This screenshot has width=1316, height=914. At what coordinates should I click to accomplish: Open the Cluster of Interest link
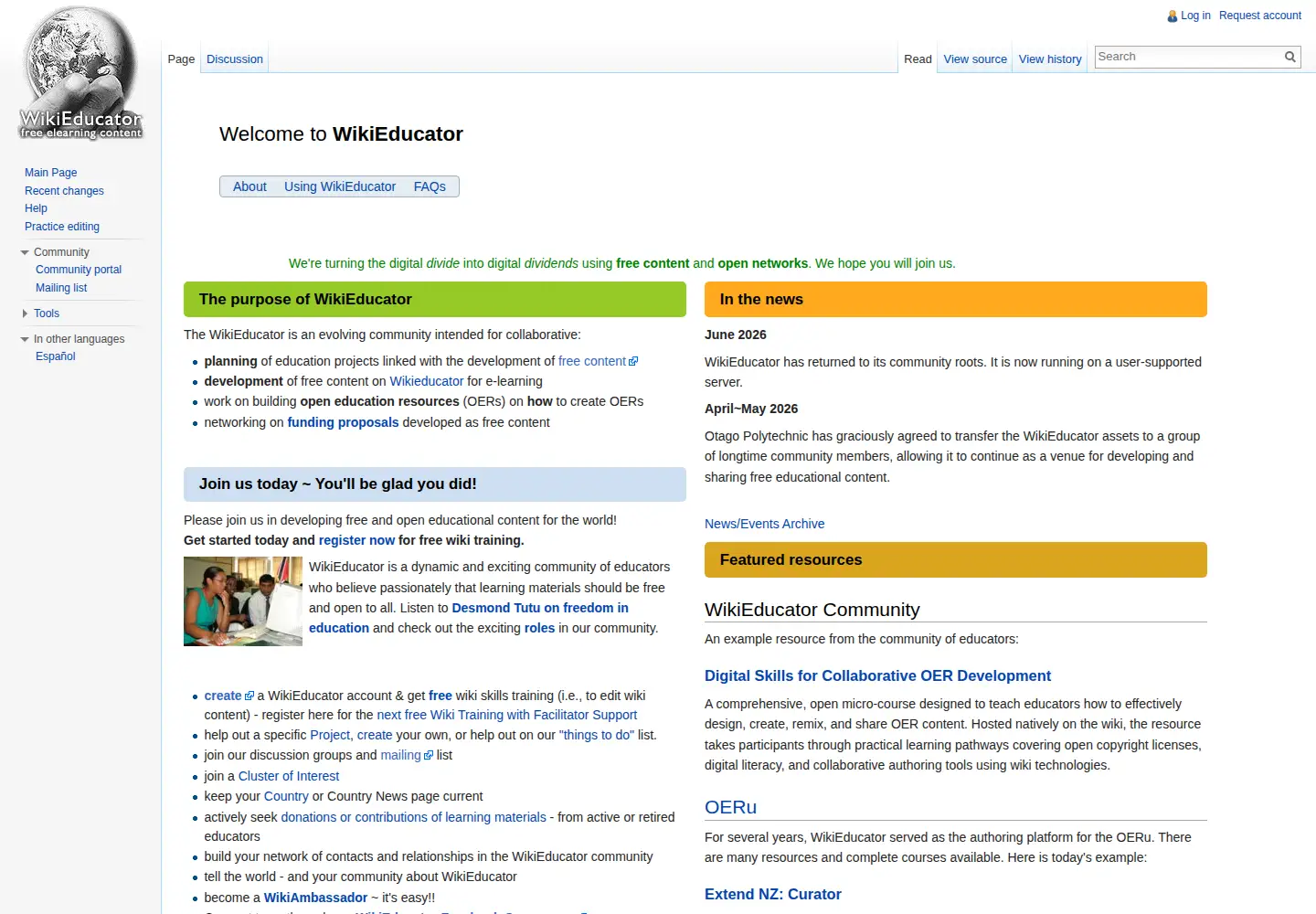pyautogui.click(x=289, y=776)
